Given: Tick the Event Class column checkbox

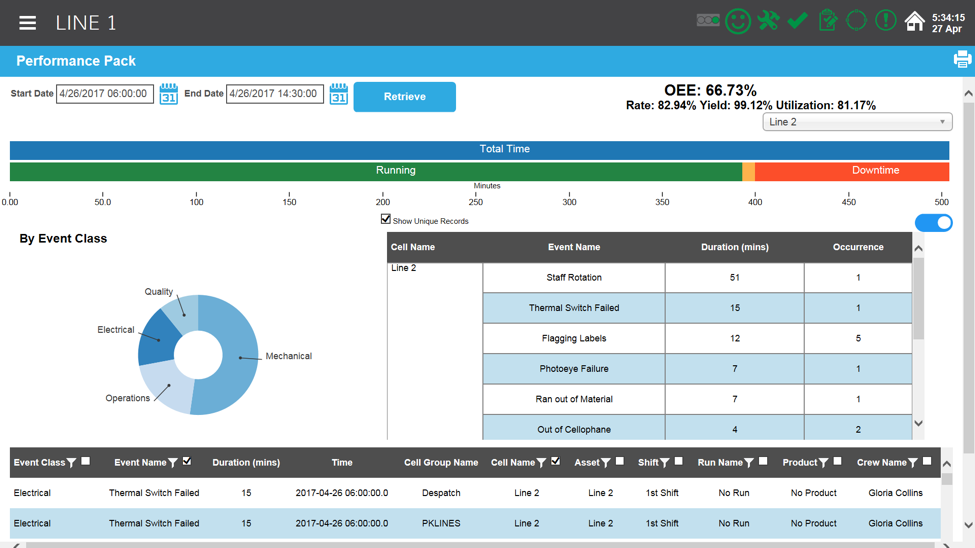Looking at the screenshot, I should [86, 462].
